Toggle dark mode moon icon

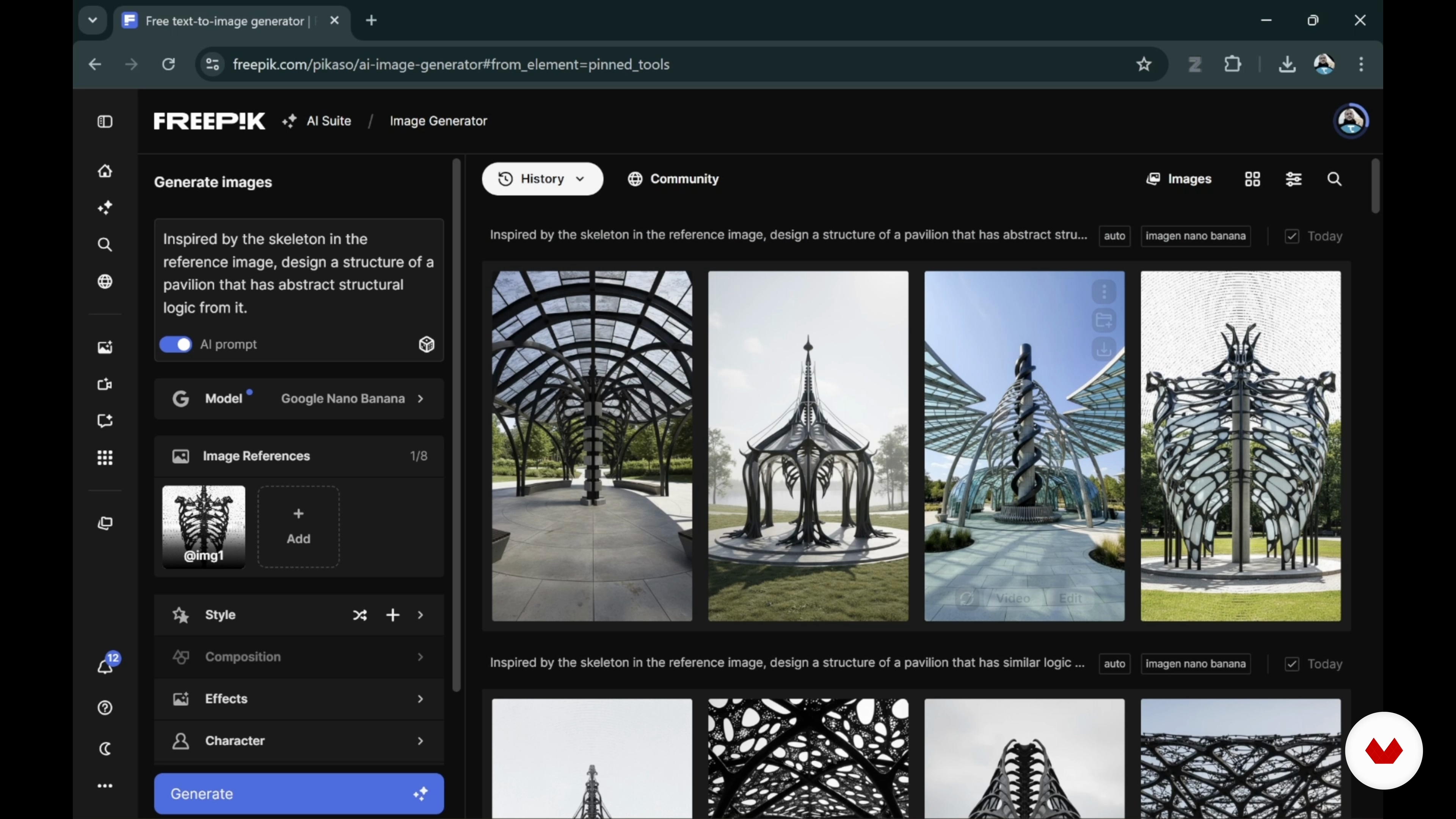[x=105, y=749]
